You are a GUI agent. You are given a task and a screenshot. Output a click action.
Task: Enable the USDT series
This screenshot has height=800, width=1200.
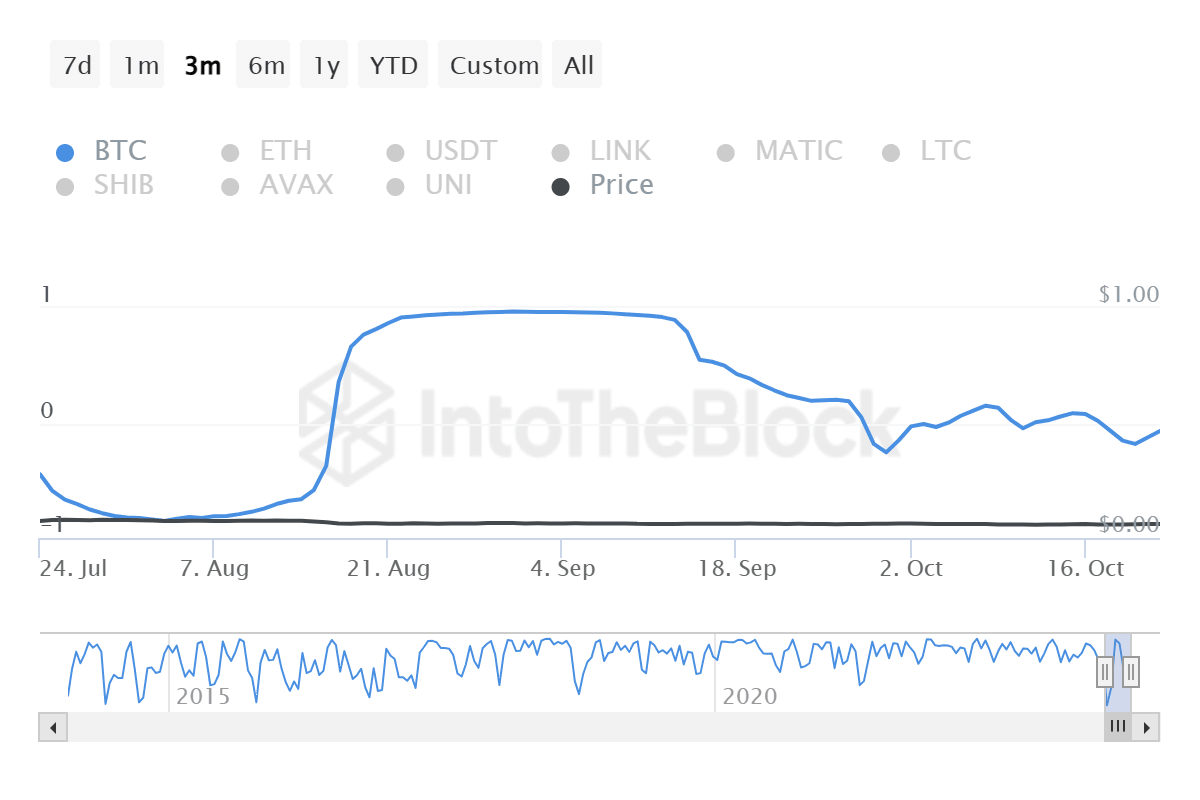(x=395, y=151)
